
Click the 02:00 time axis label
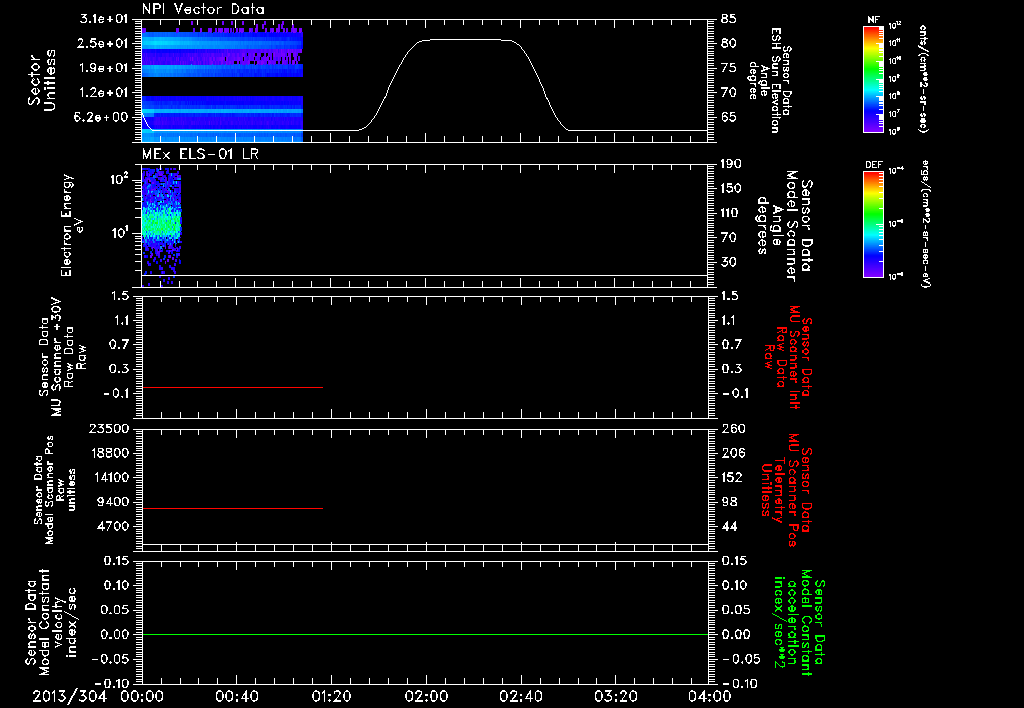coord(426,697)
